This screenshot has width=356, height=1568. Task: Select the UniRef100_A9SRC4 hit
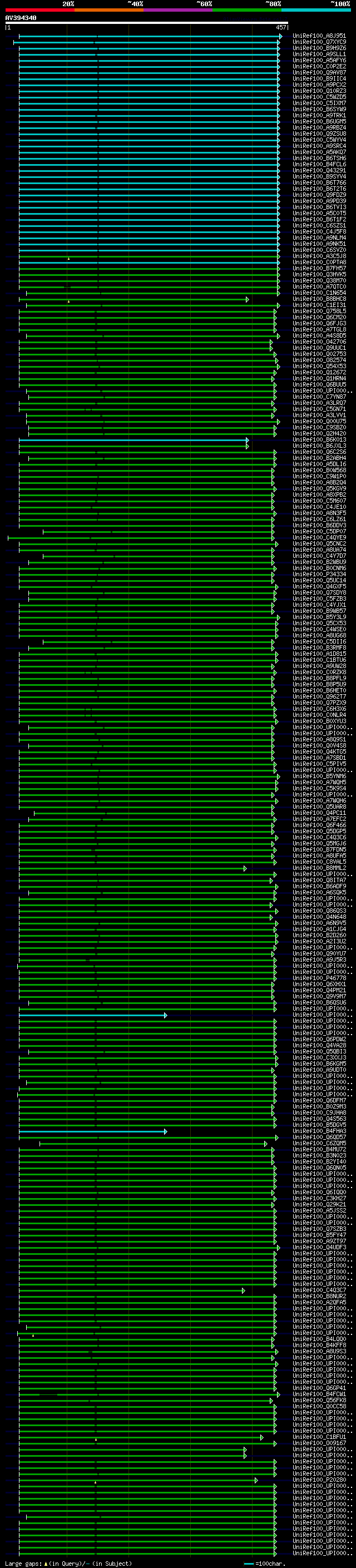319,146
